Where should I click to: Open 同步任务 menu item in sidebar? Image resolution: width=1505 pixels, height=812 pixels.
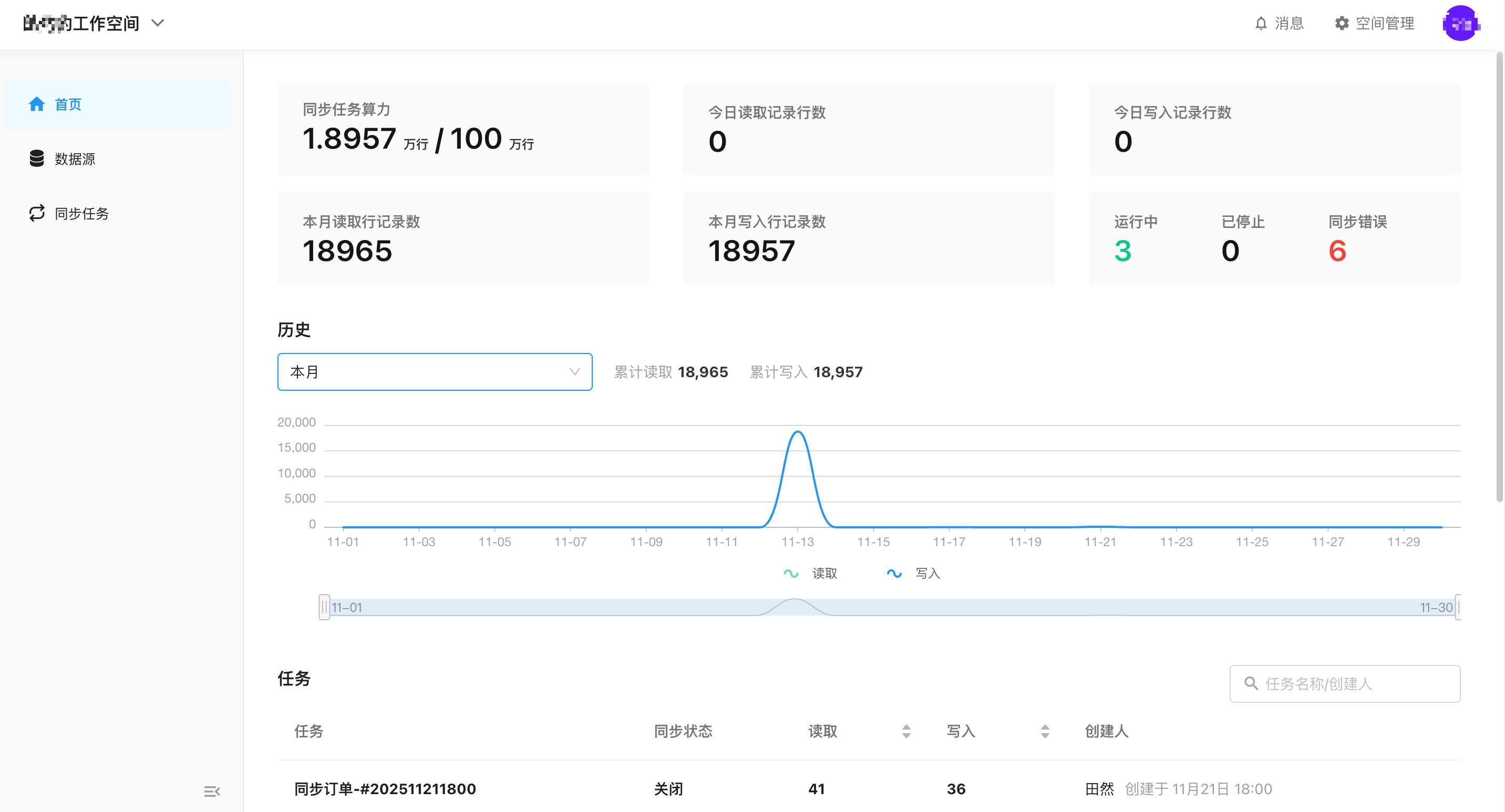82,214
